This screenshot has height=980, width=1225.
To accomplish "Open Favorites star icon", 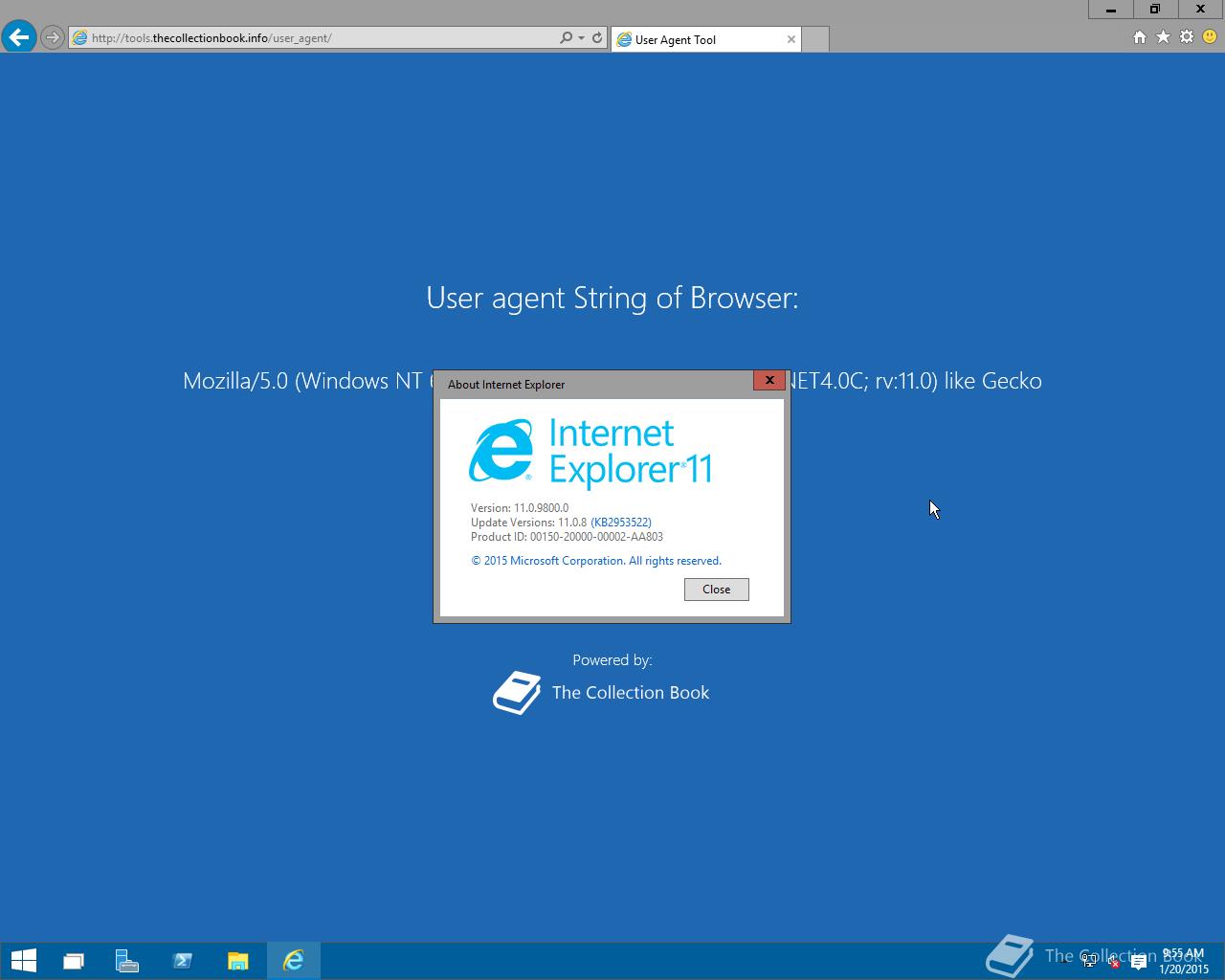I will (1163, 37).
